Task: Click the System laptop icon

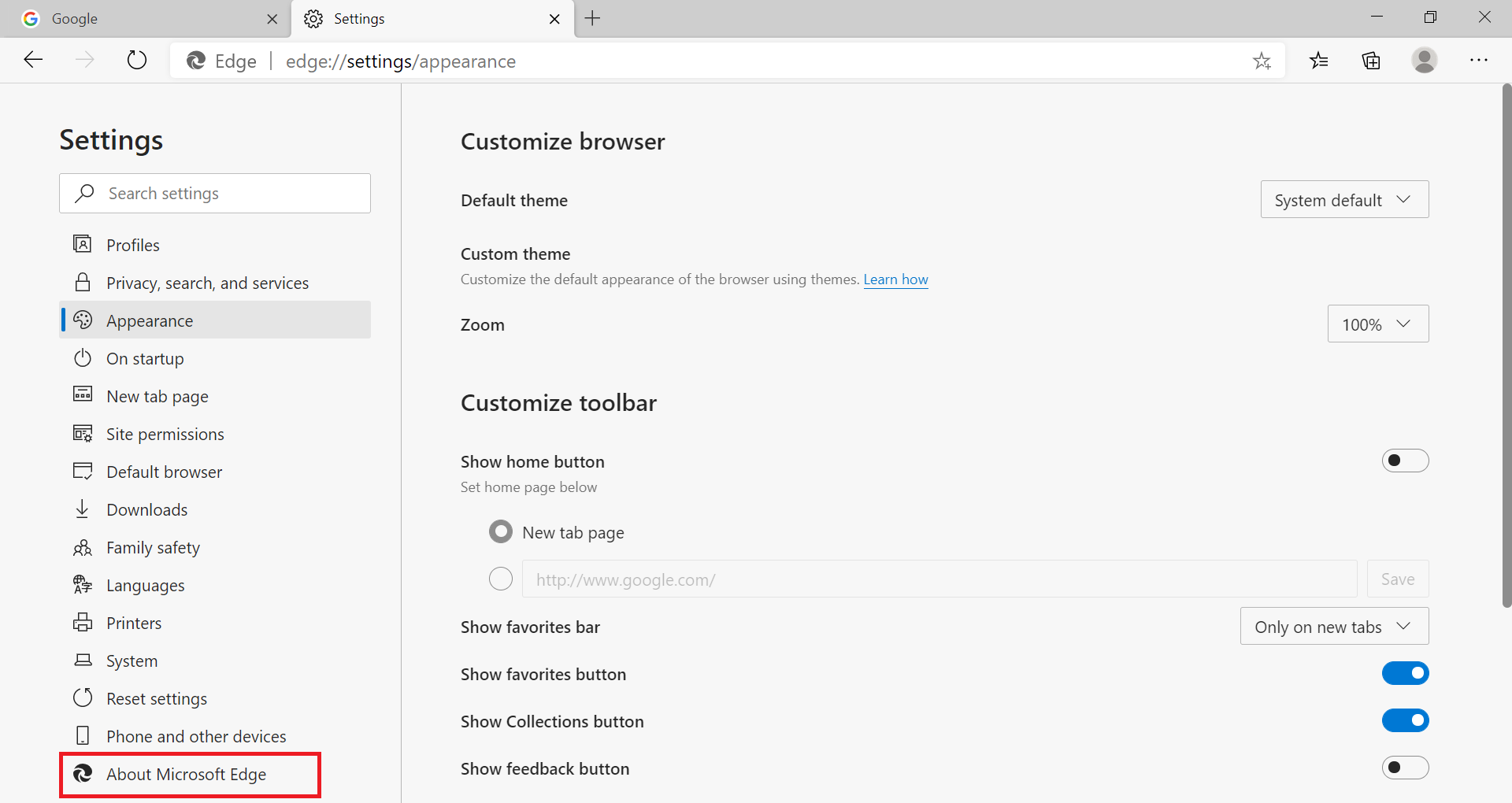Action: tap(83, 660)
